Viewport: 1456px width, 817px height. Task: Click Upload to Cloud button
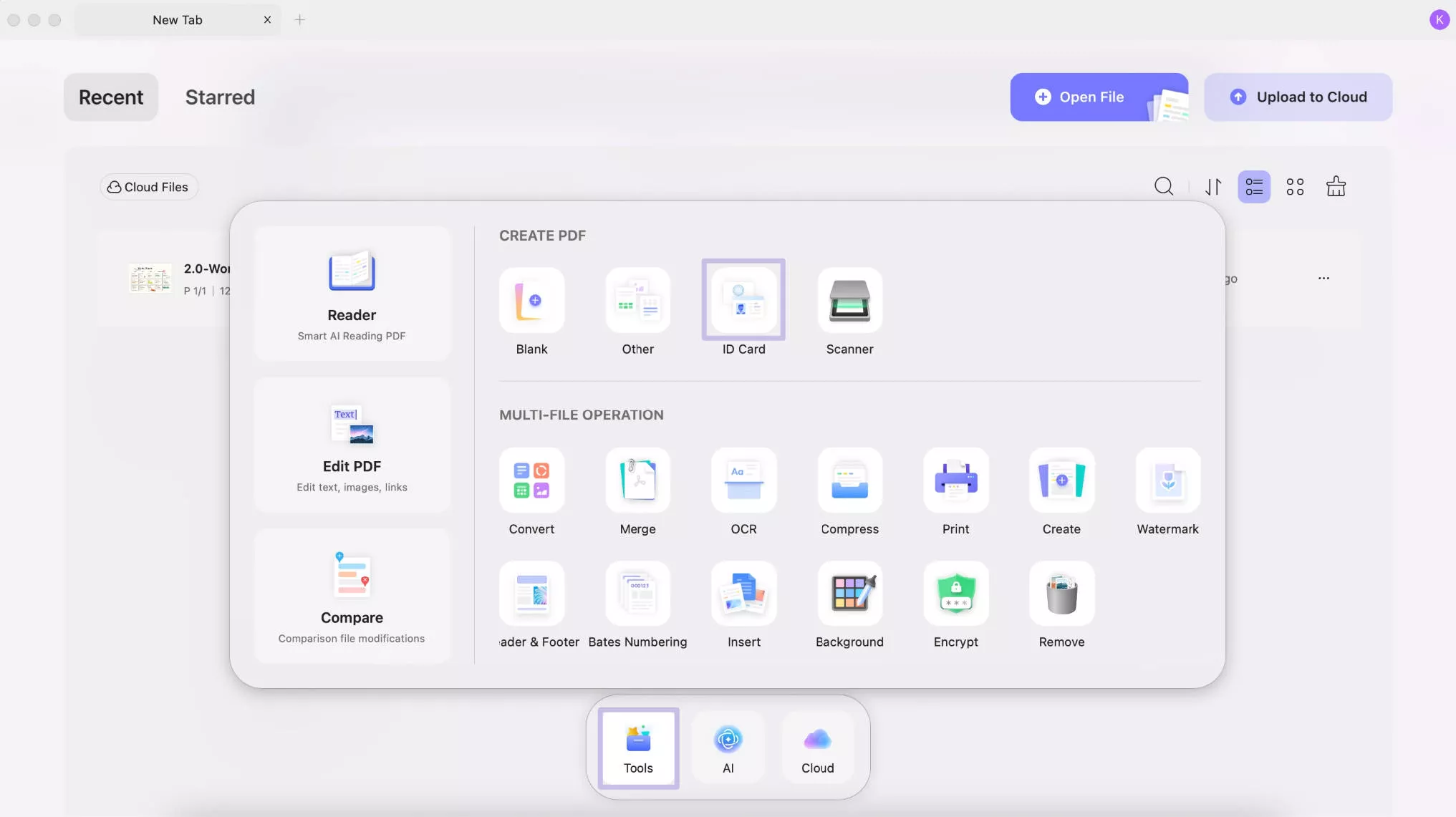pos(1298,97)
